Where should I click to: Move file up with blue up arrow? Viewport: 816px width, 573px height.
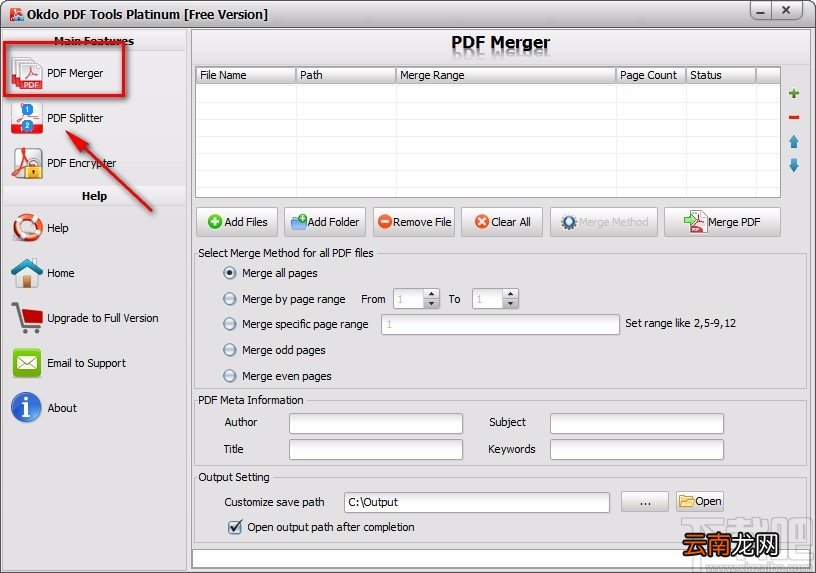click(x=794, y=142)
